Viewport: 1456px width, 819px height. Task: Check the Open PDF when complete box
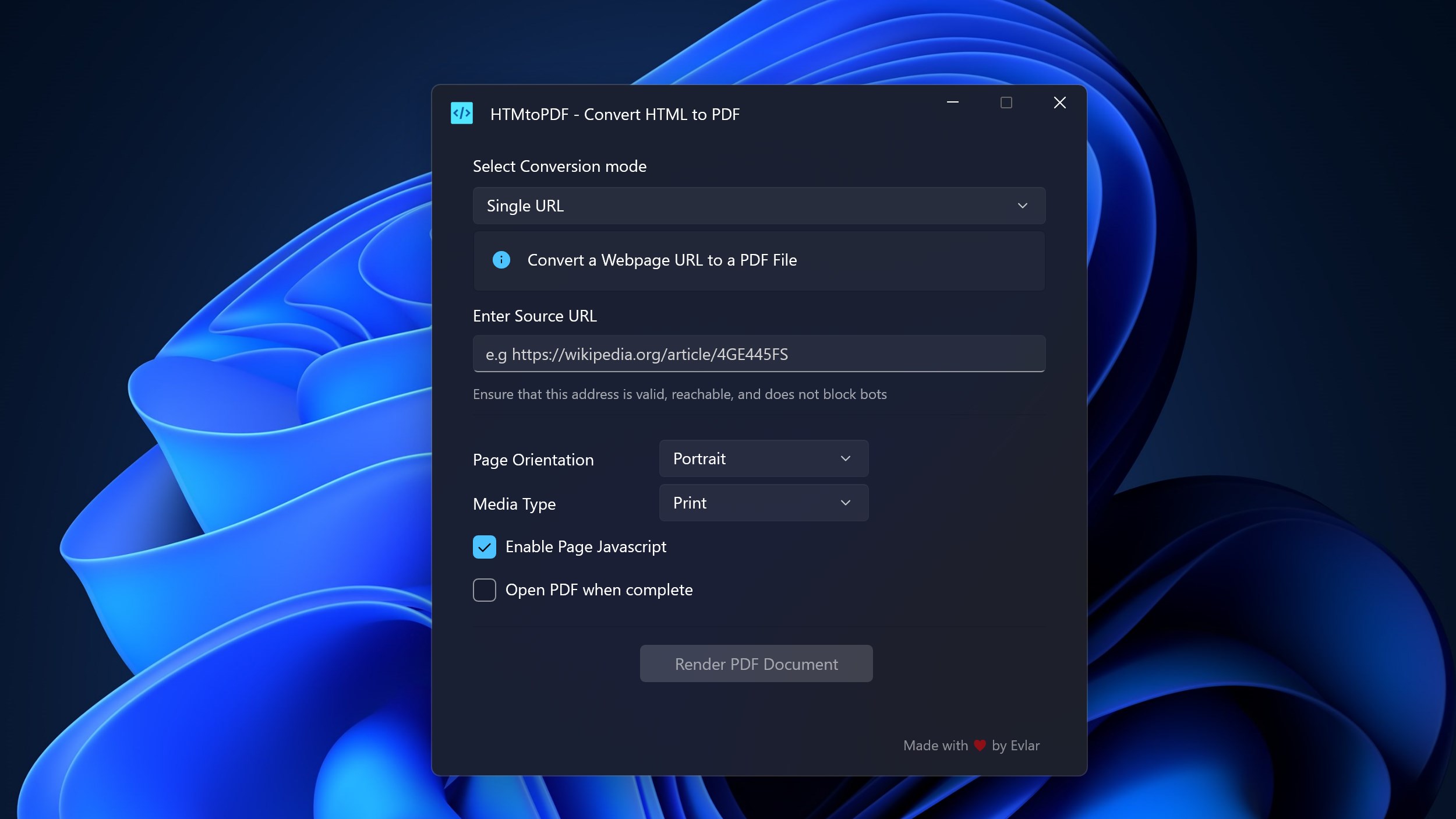click(x=484, y=590)
